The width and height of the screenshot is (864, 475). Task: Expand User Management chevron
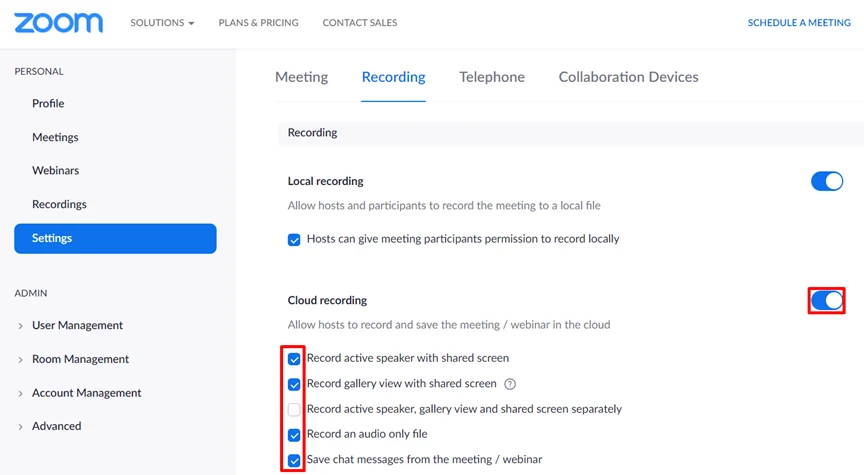[x=20, y=326]
